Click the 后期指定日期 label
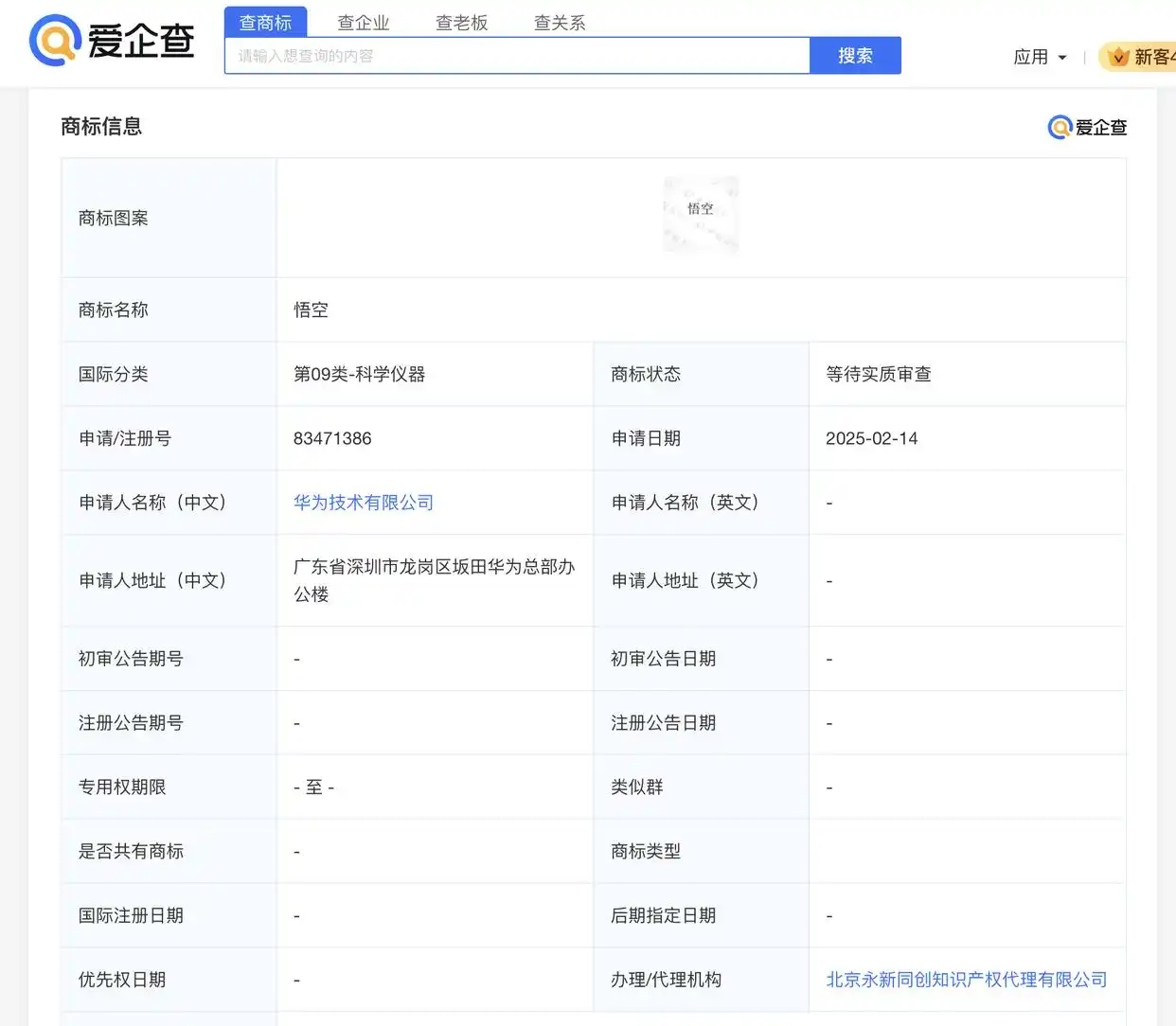 click(x=663, y=915)
